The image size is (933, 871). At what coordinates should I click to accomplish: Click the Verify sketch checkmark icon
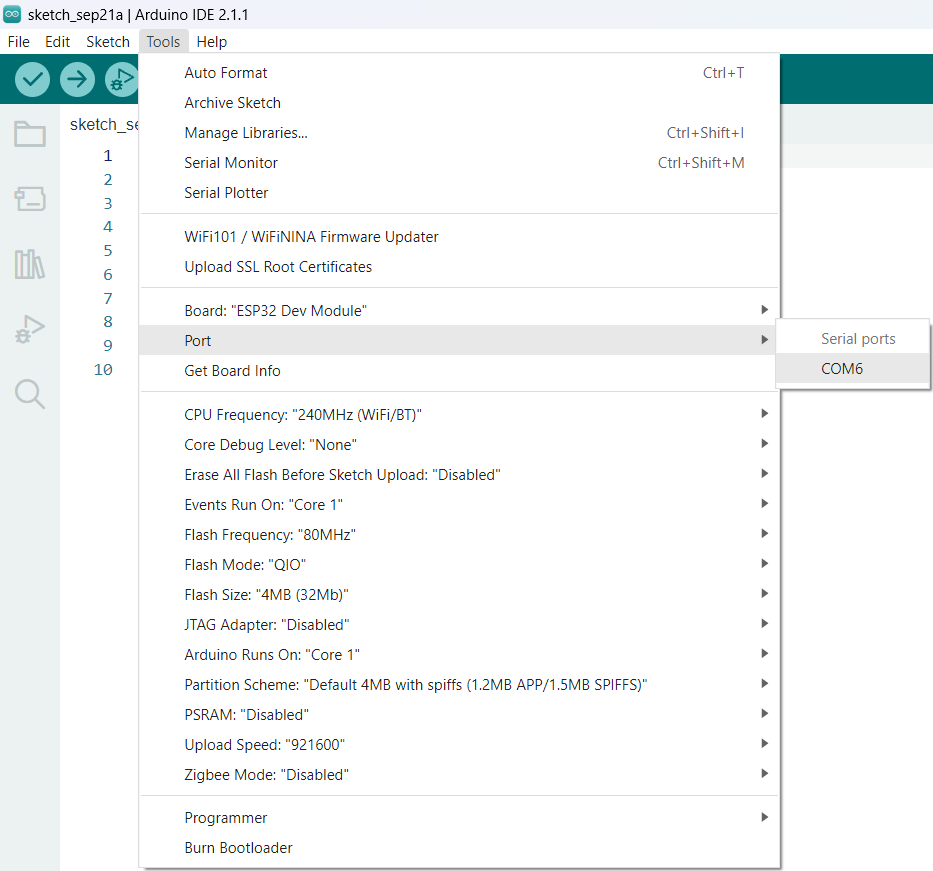coord(31,79)
